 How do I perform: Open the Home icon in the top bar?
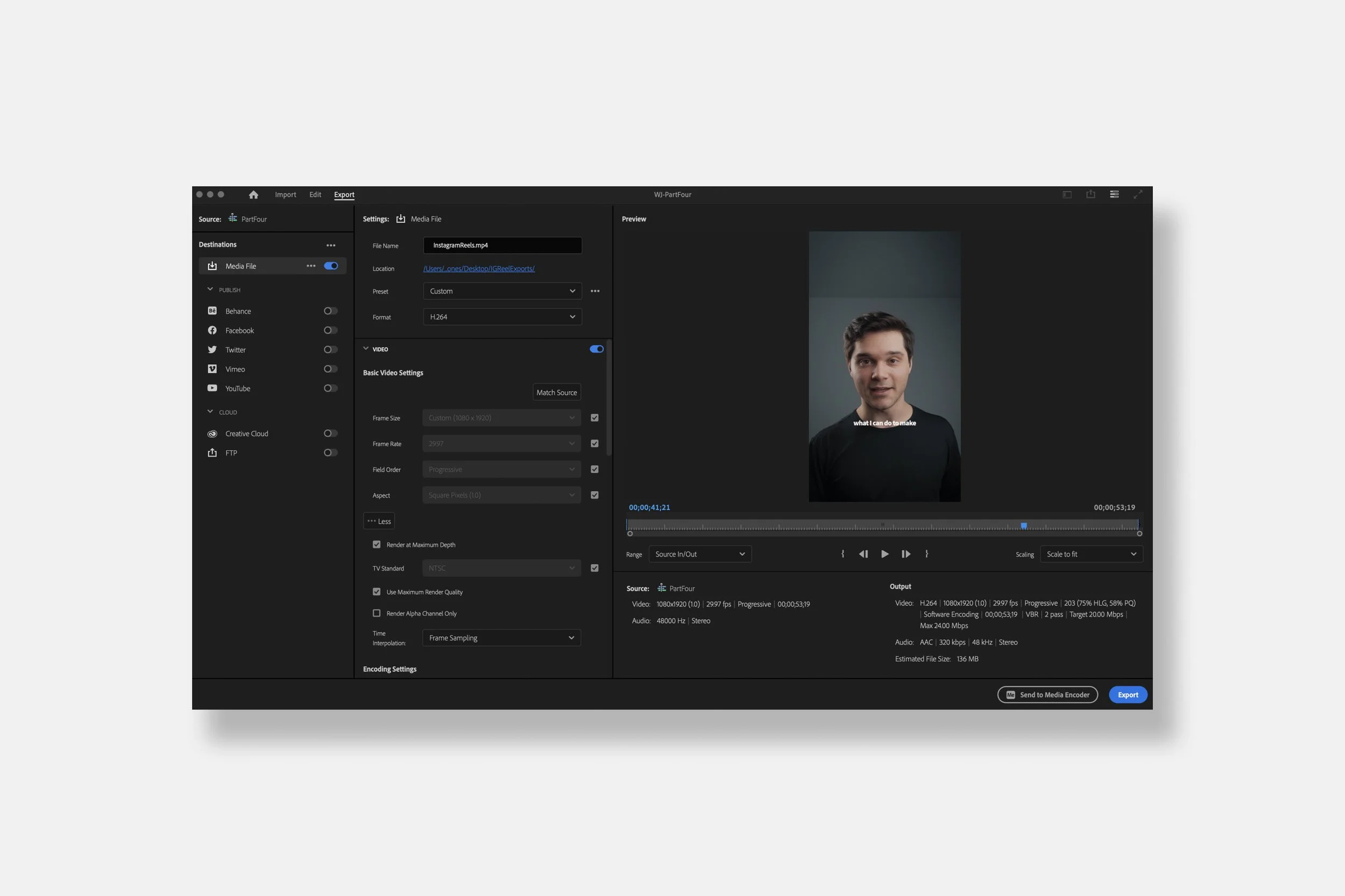click(253, 194)
